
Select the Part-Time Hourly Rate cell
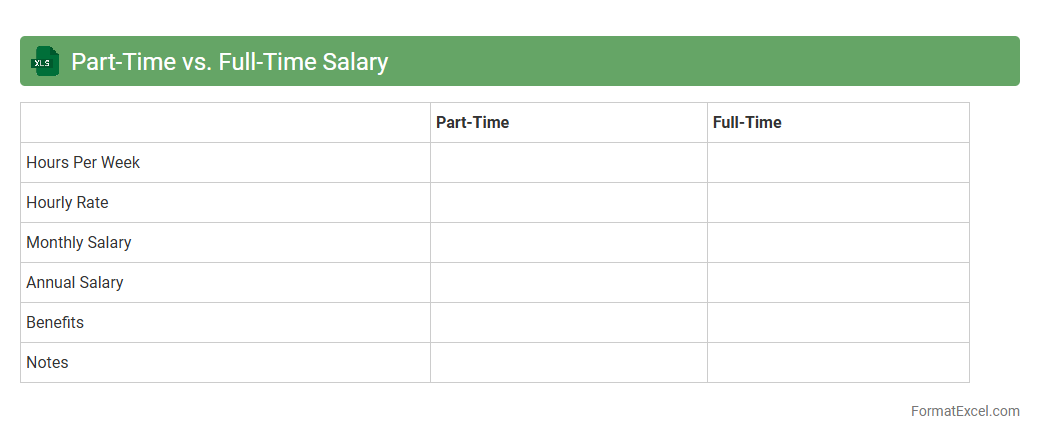(568, 202)
